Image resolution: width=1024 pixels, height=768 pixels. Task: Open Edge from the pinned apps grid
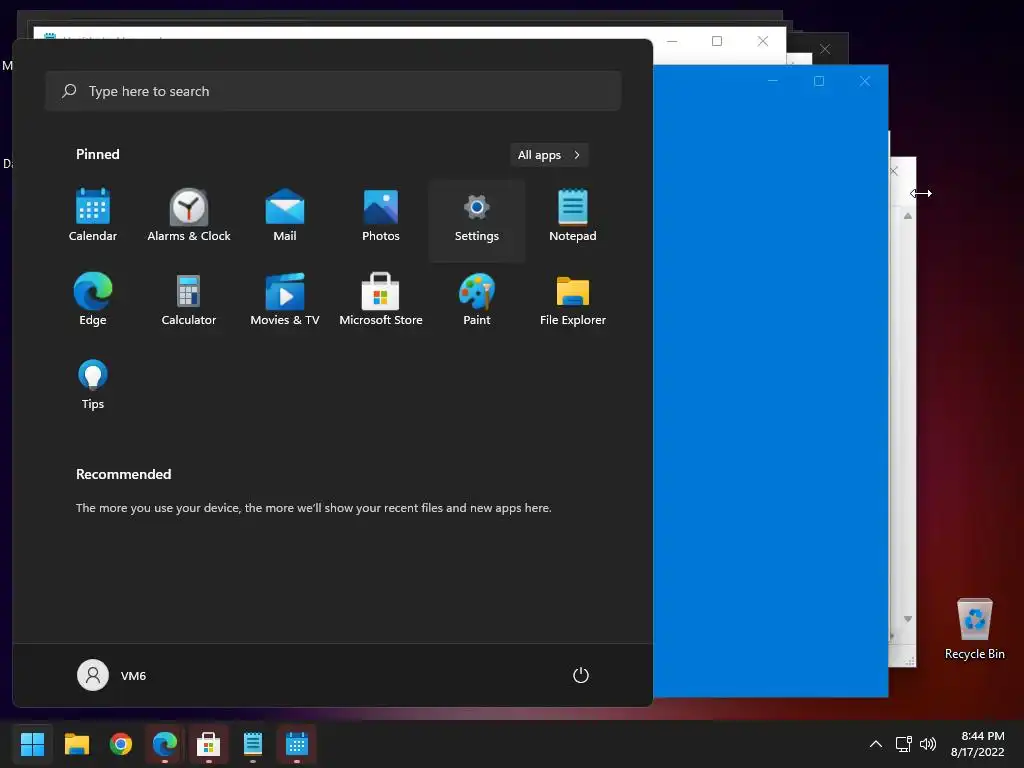pyautogui.click(x=93, y=299)
